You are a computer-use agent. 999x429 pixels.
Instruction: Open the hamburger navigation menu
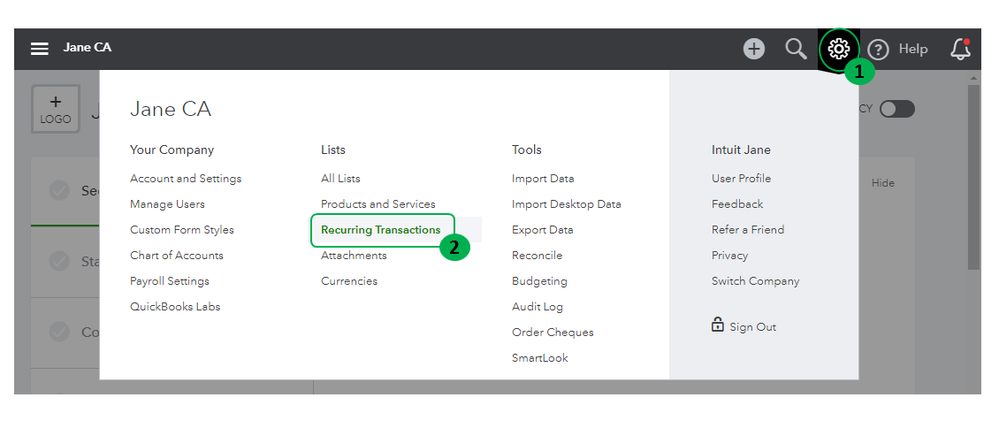[x=40, y=49]
